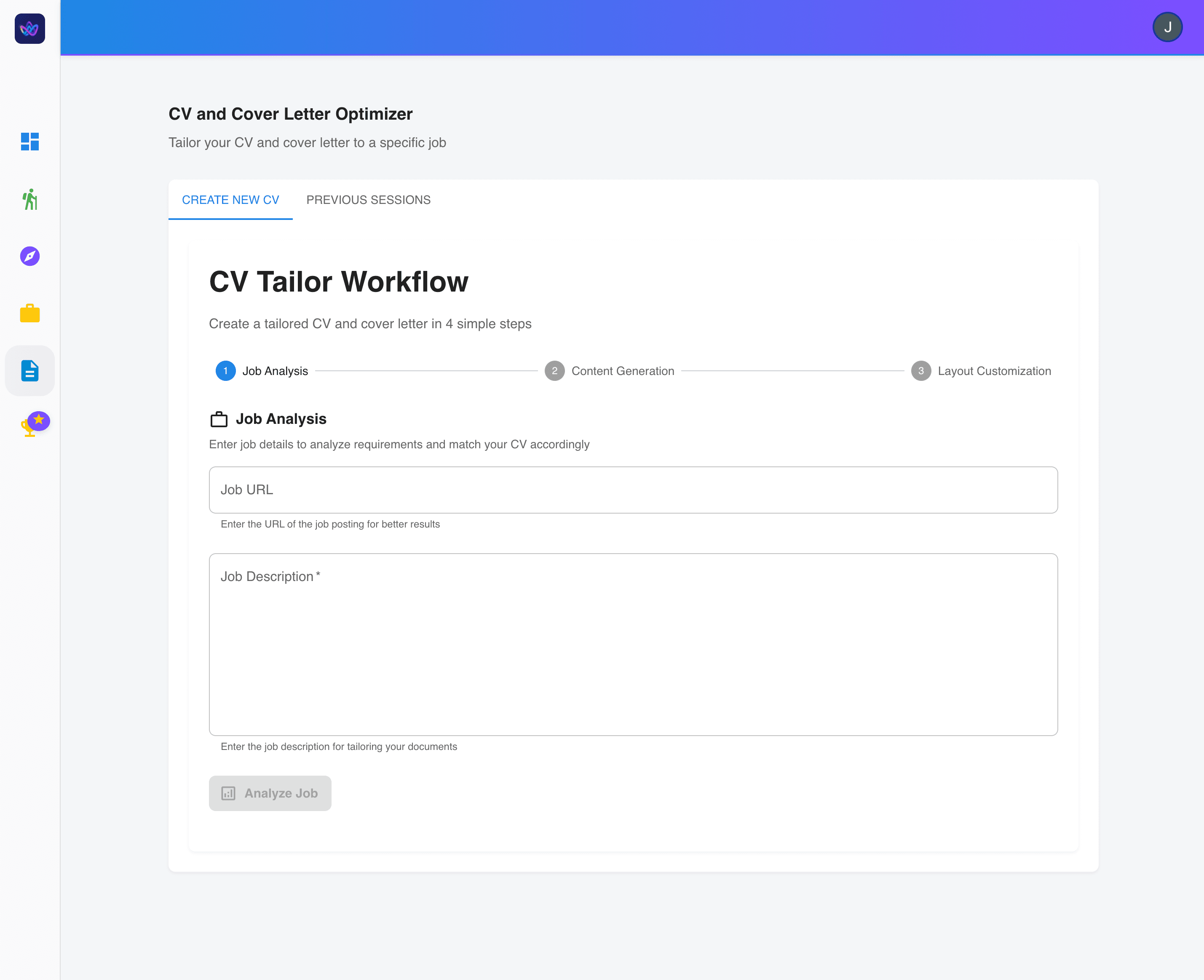
Task: Click the Analyze Job button
Action: (270, 793)
